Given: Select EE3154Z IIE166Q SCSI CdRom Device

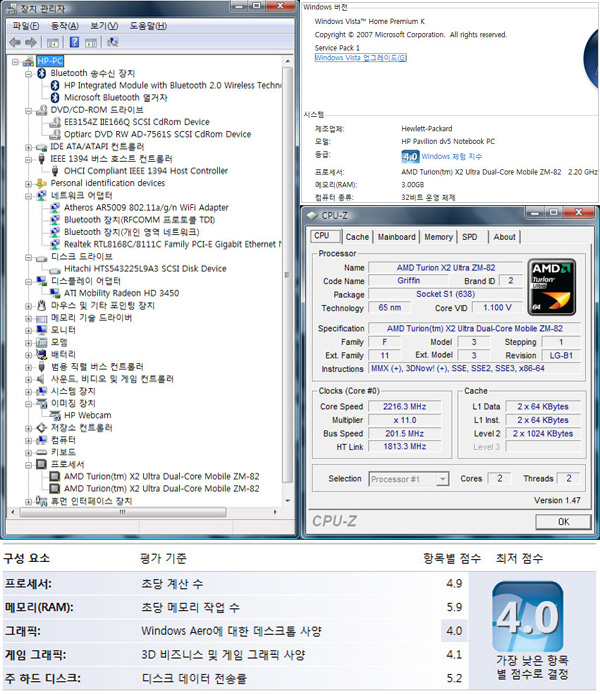Looking at the screenshot, I should pos(137,122).
